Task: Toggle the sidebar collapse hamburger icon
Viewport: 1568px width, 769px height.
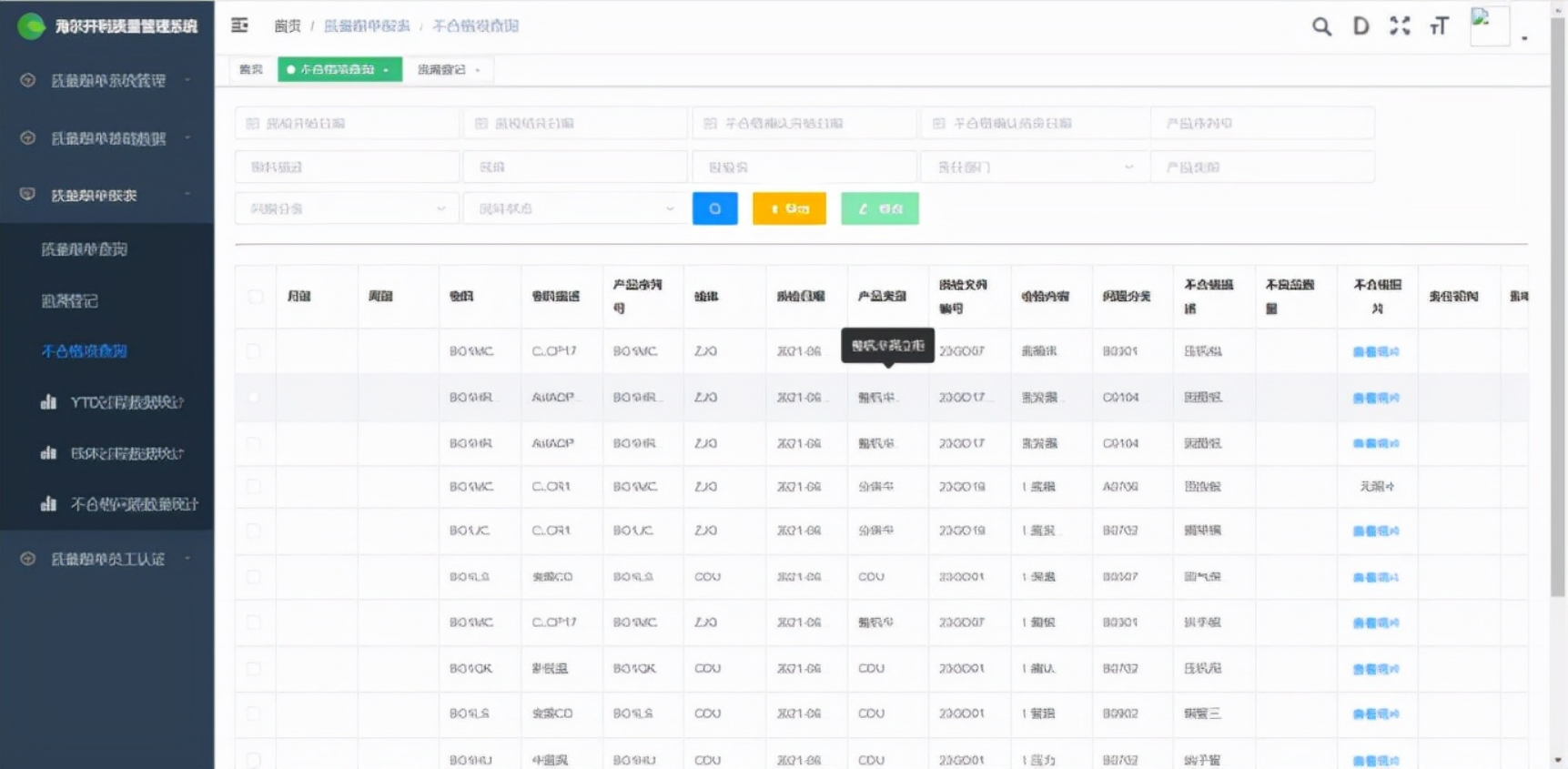Action: (x=239, y=25)
